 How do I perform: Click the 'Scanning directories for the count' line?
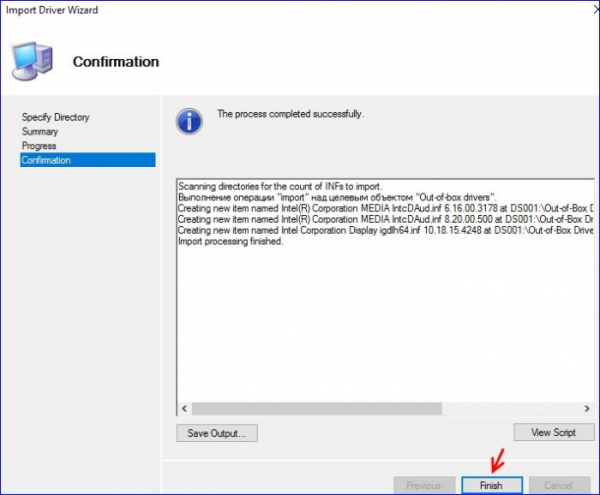(280, 187)
